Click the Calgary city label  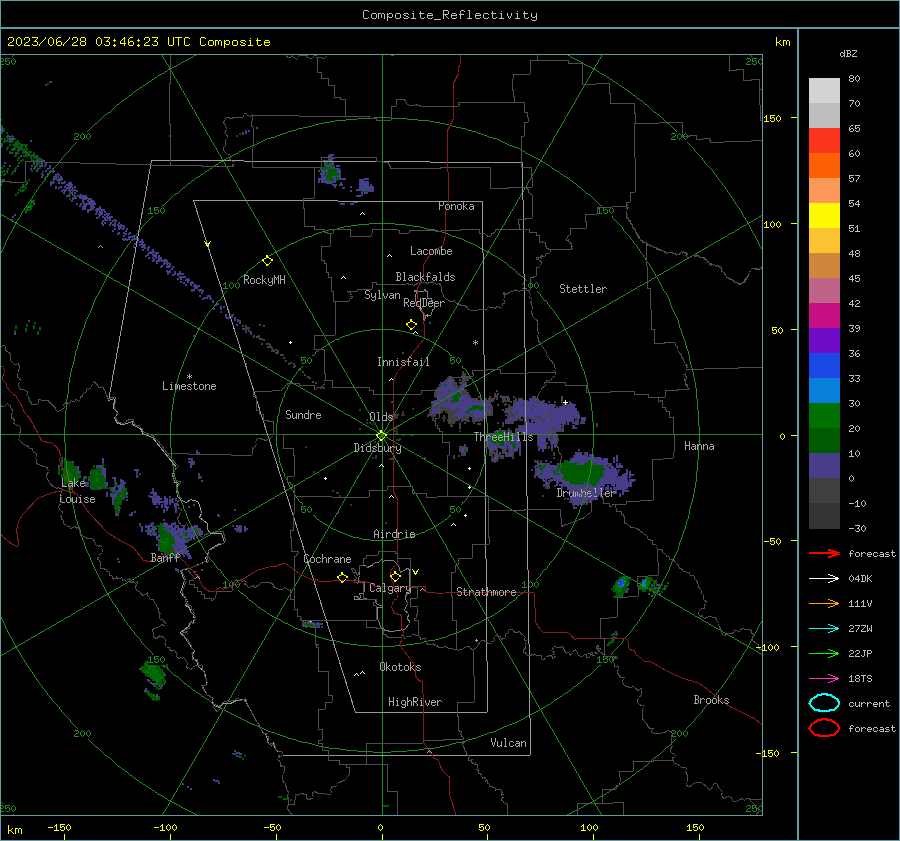(390, 588)
